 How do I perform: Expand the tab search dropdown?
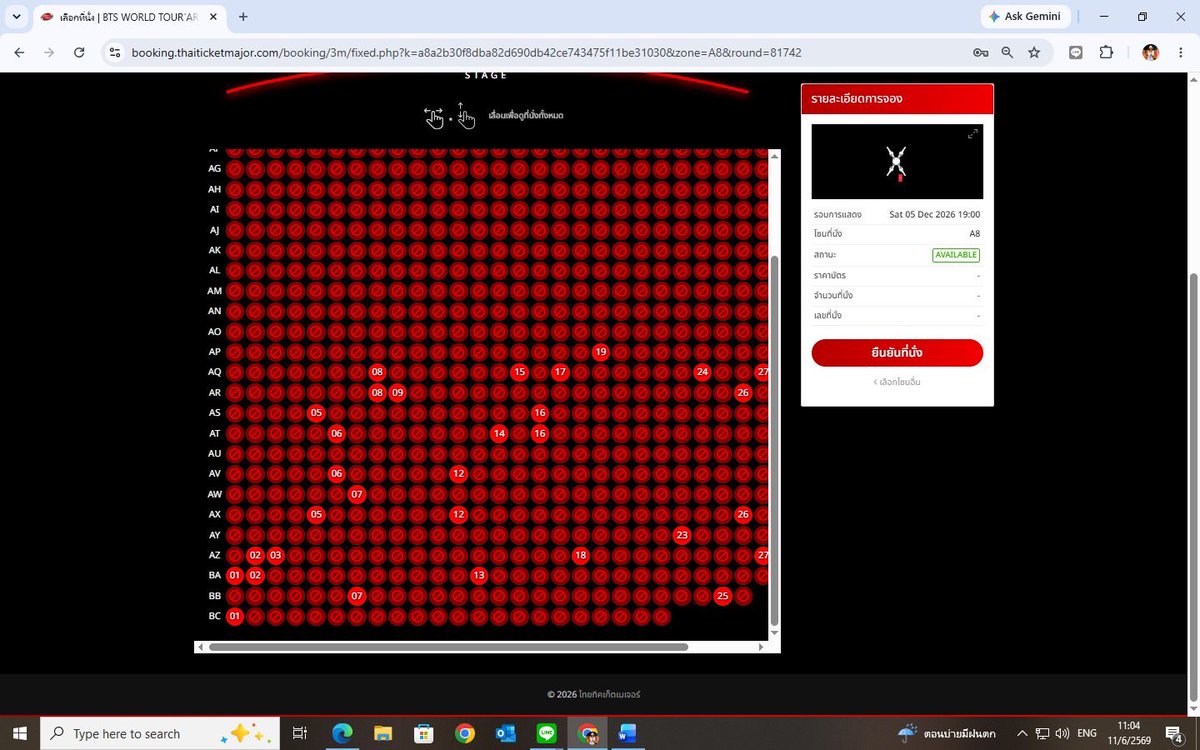[x=16, y=17]
